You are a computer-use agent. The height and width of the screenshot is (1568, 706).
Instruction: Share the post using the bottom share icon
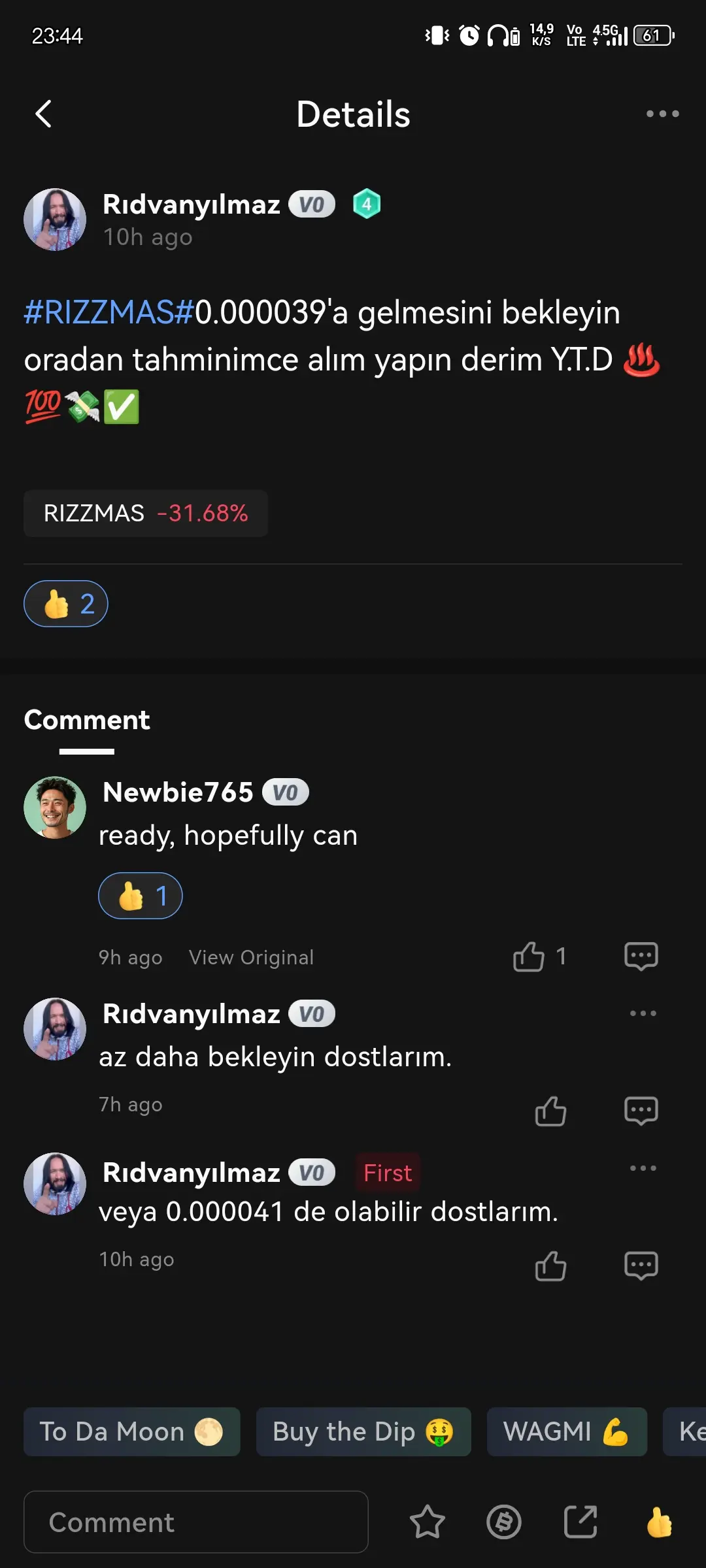tap(580, 1522)
